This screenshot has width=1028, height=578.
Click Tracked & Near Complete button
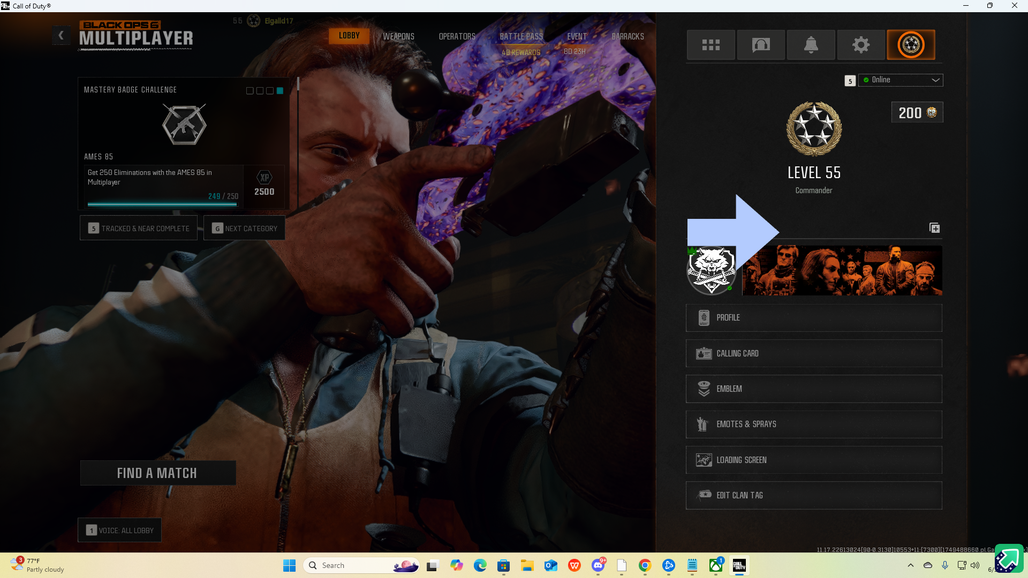click(x=138, y=228)
